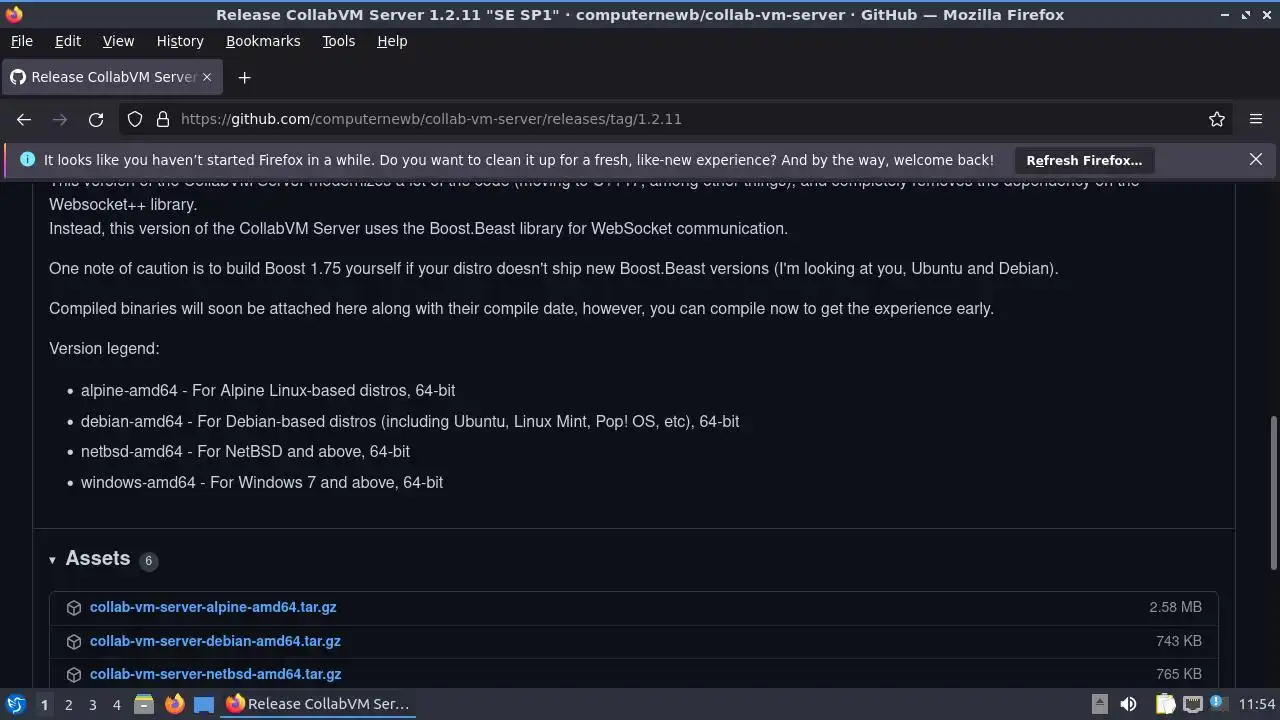
Task: Click the 2.58 MB file size text
Action: click(x=1176, y=607)
